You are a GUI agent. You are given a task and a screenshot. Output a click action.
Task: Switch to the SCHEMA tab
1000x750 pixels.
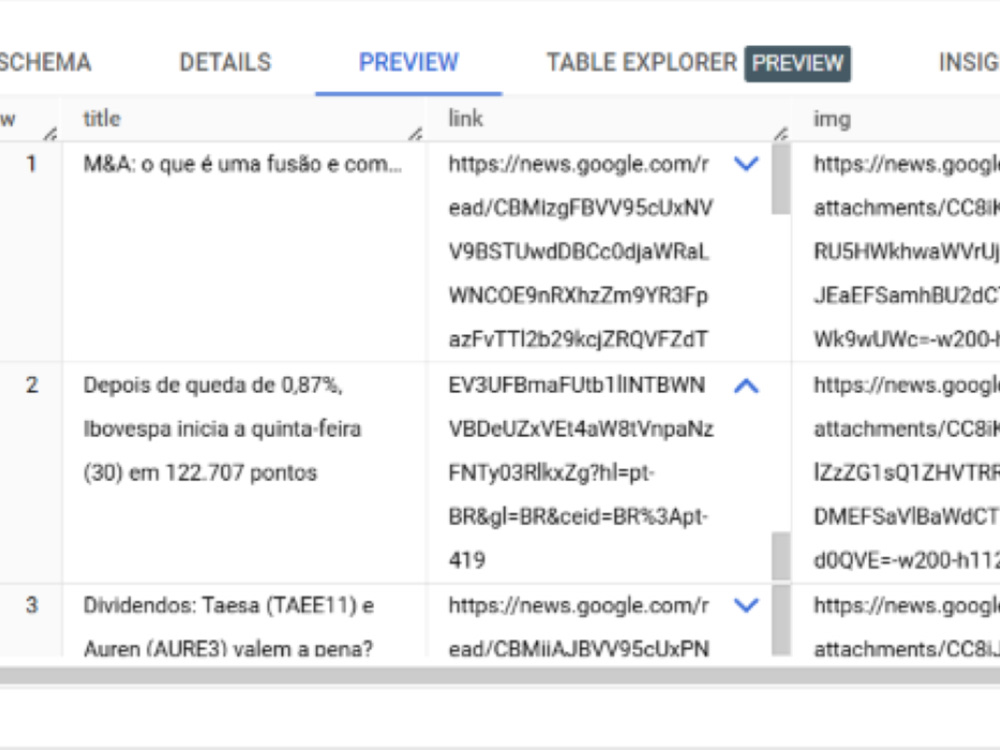43,62
